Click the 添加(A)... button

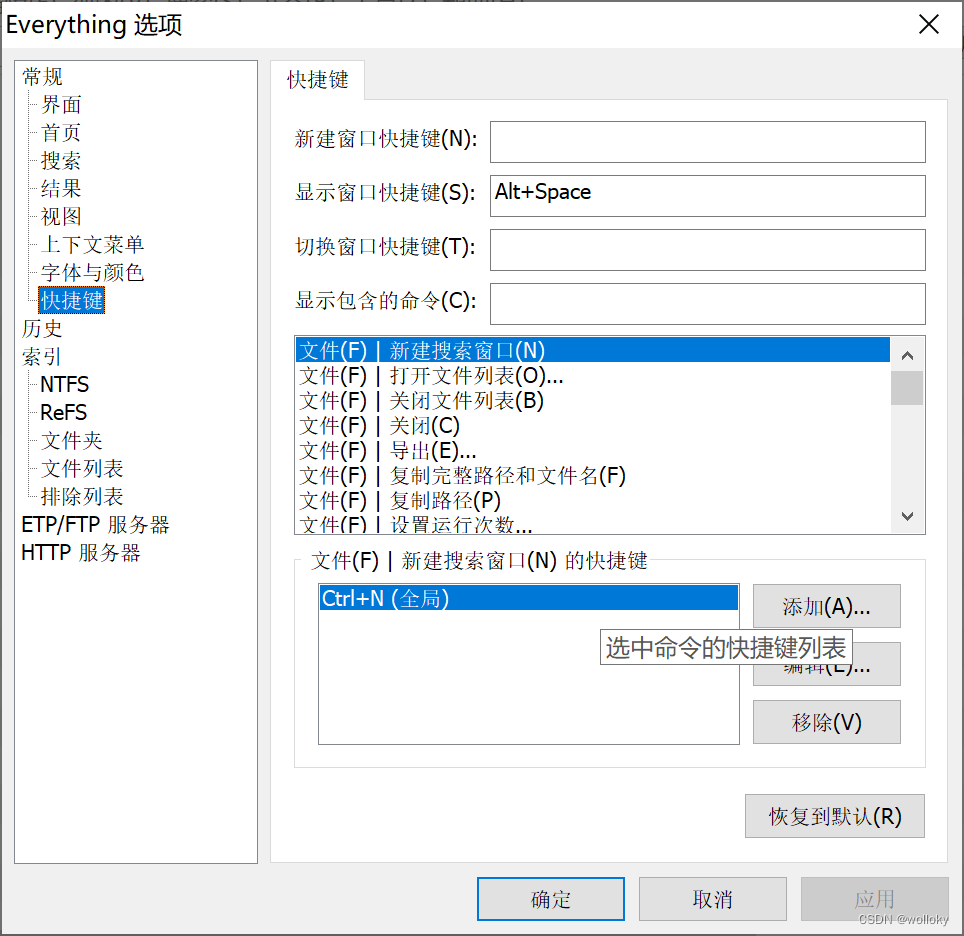pos(827,606)
